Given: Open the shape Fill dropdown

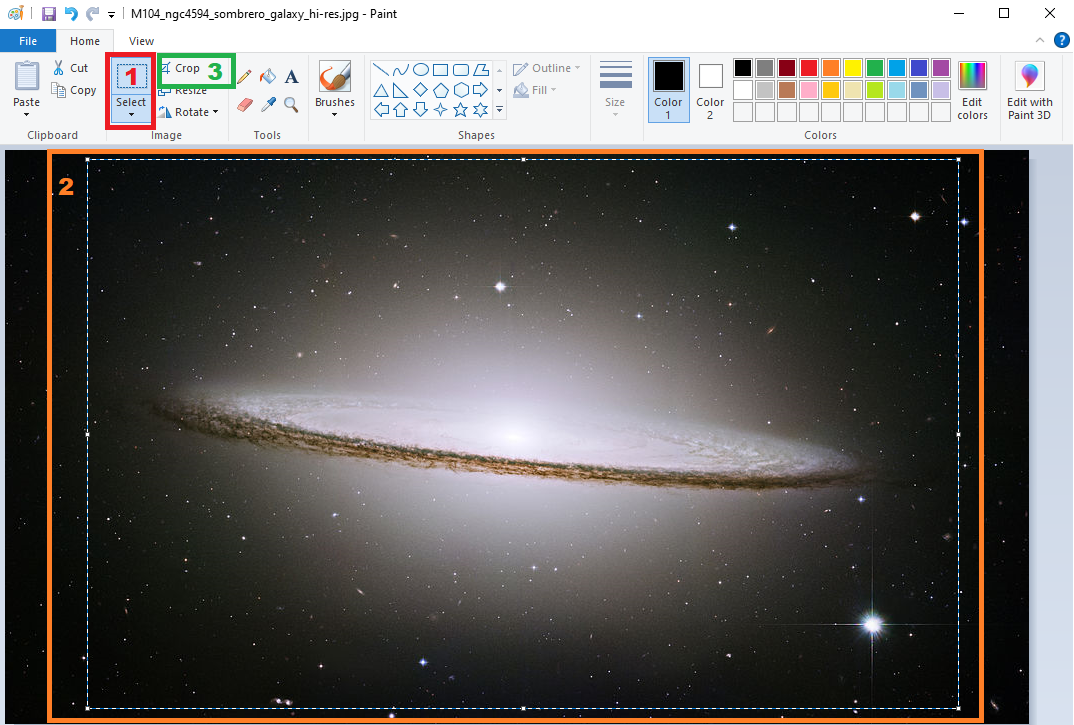Looking at the screenshot, I should click(535, 90).
